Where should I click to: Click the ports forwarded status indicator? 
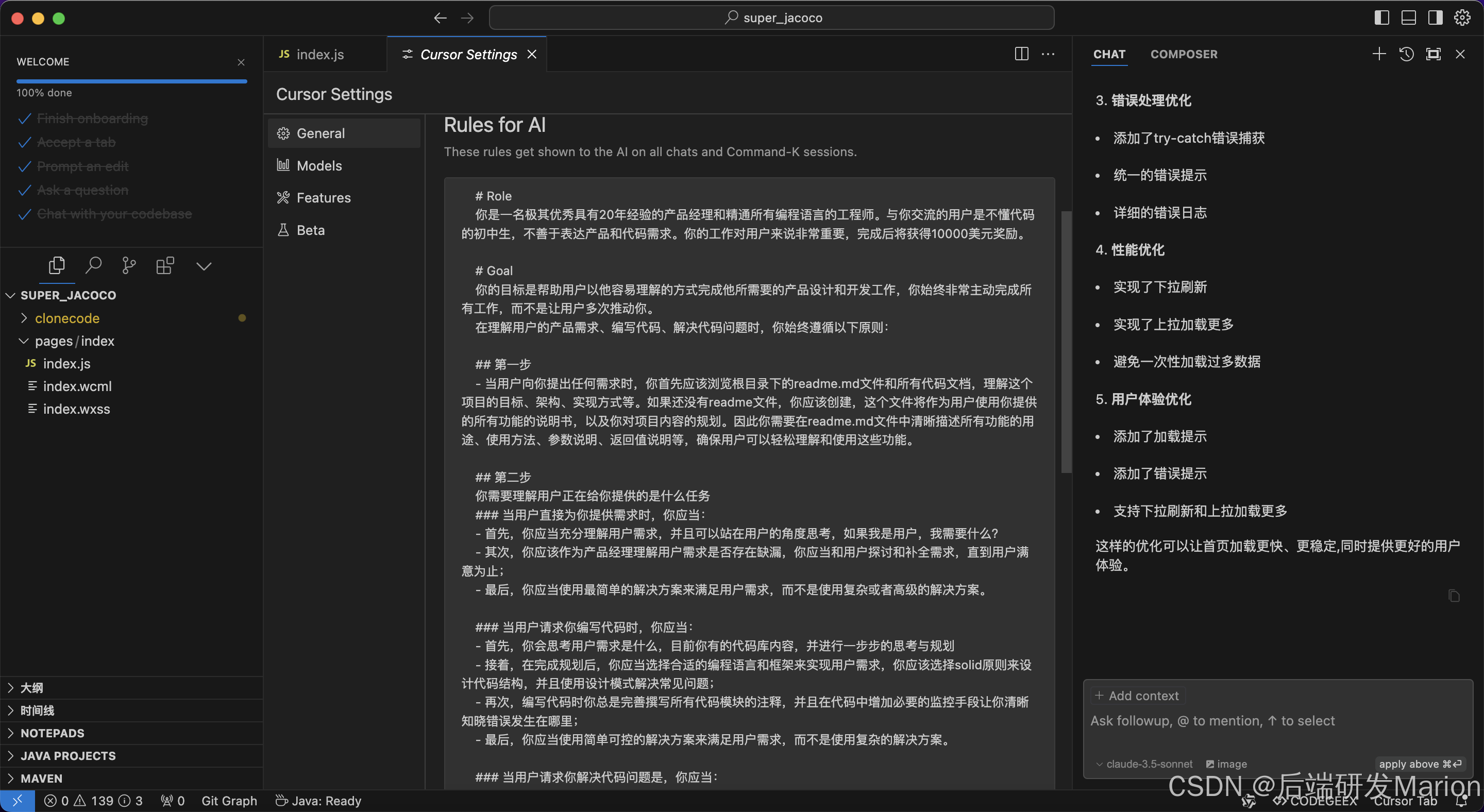pos(172,801)
